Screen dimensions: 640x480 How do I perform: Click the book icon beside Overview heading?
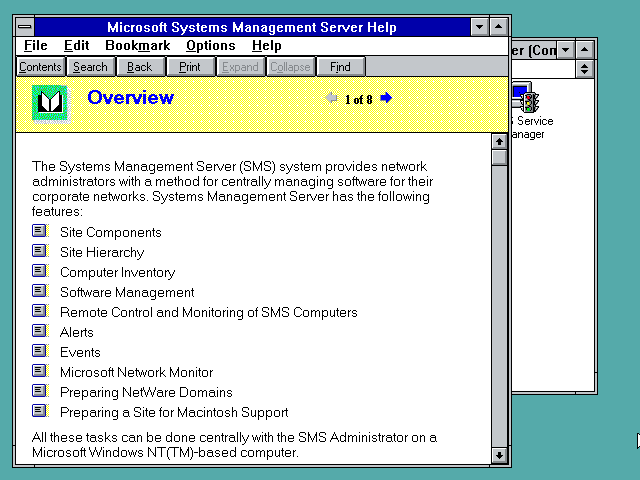(x=50, y=102)
